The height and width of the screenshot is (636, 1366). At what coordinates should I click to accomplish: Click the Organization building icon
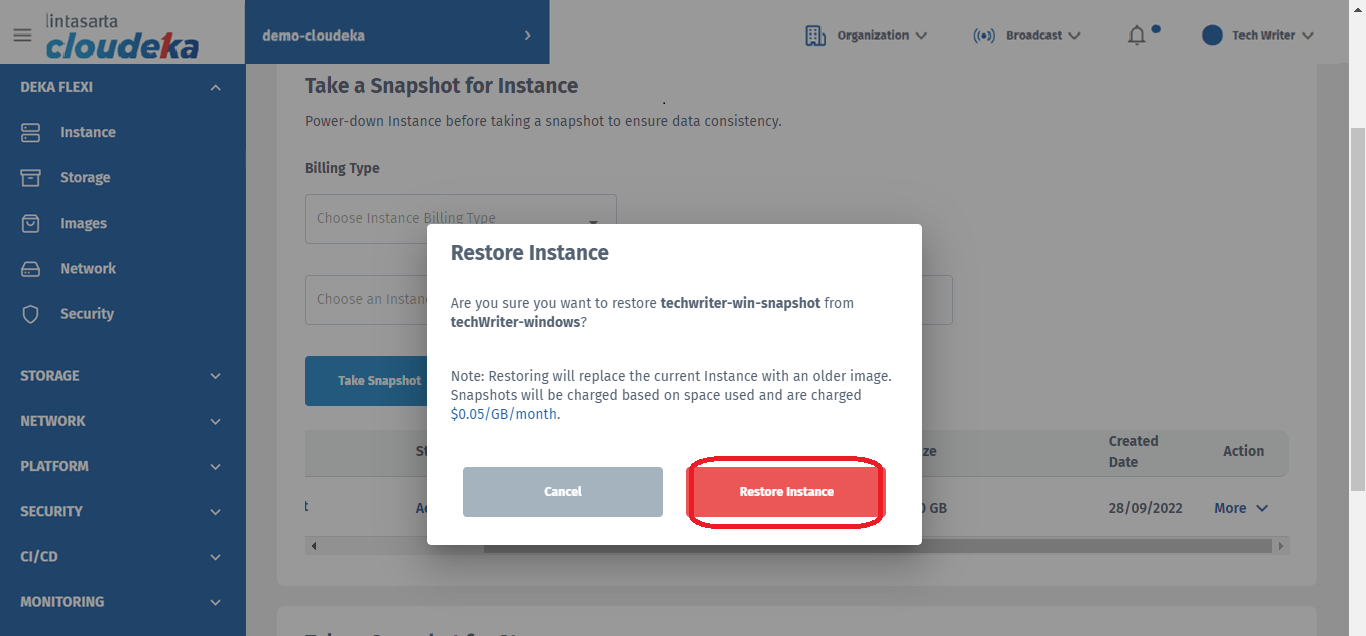pyautogui.click(x=815, y=35)
